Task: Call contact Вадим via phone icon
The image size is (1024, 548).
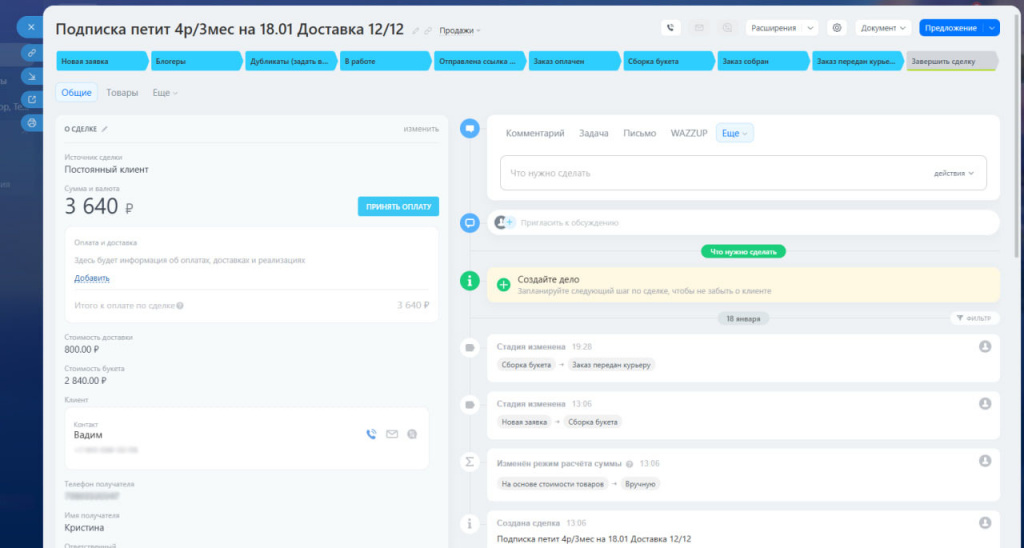Action: pyautogui.click(x=371, y=434)
